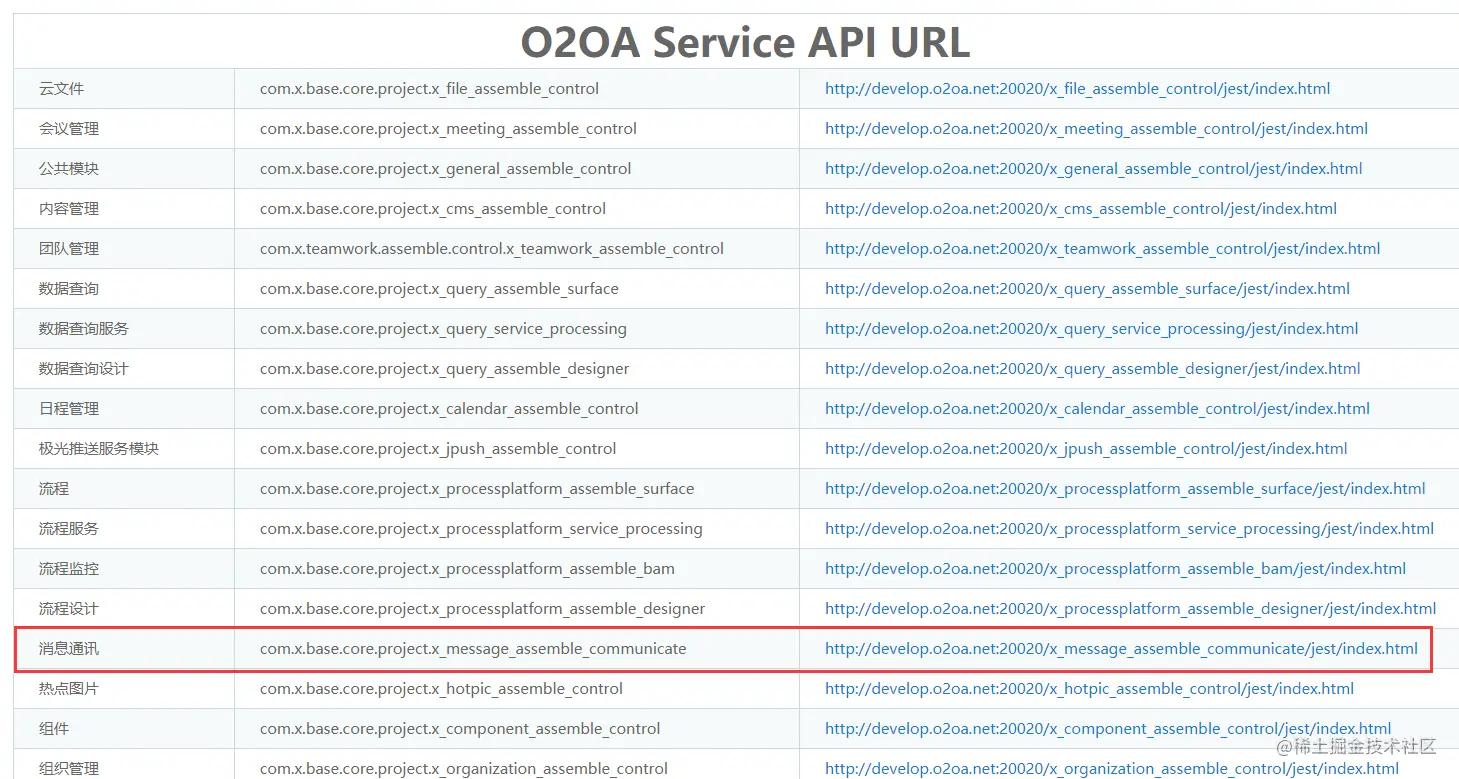Click the 公共模块 row label

[x=69, y=169]
